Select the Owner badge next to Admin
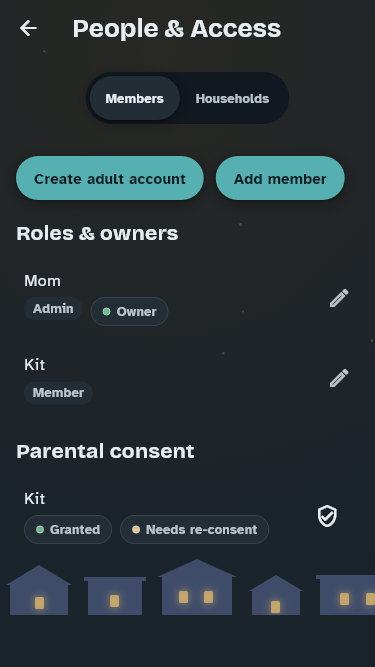The image size is (375, 667). pyautogui.click(x=129, y=311)
